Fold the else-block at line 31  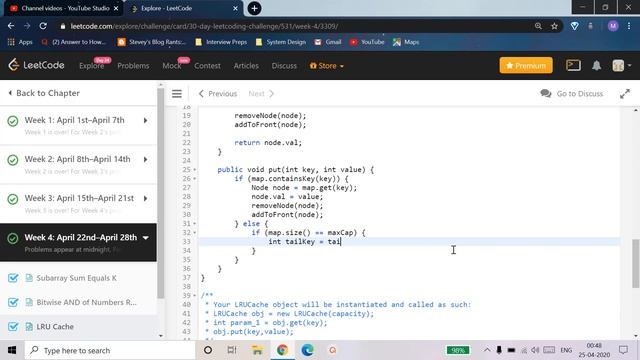click(195, 224)
